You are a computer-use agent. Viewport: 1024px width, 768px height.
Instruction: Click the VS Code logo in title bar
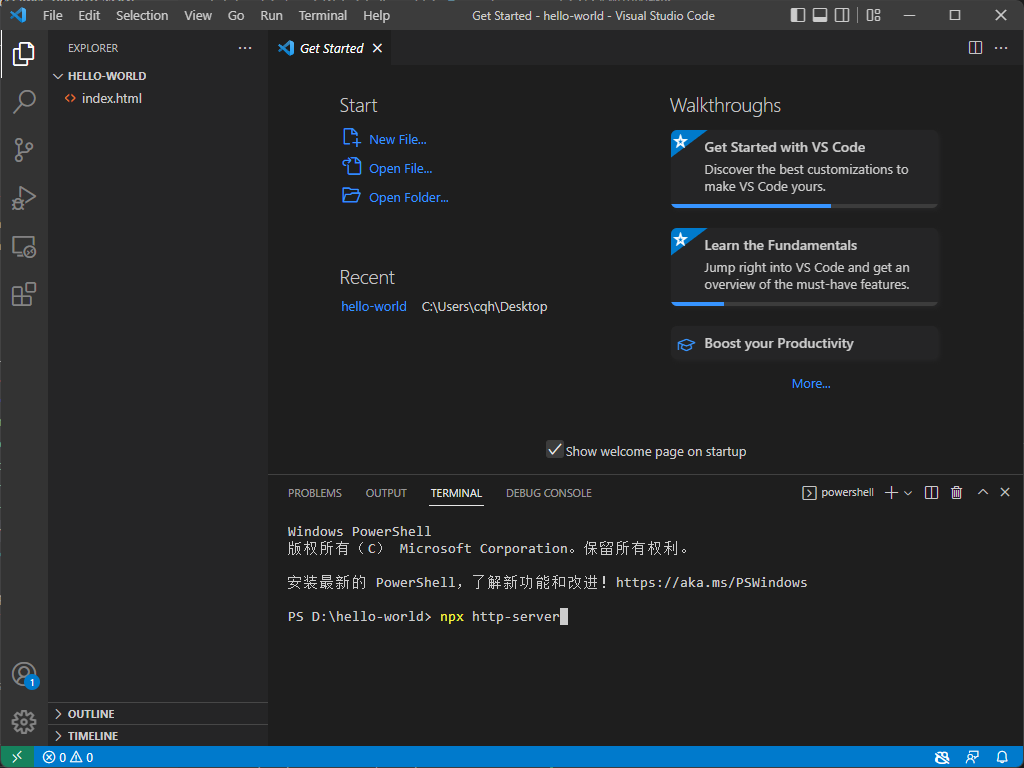tap(18, 14)
